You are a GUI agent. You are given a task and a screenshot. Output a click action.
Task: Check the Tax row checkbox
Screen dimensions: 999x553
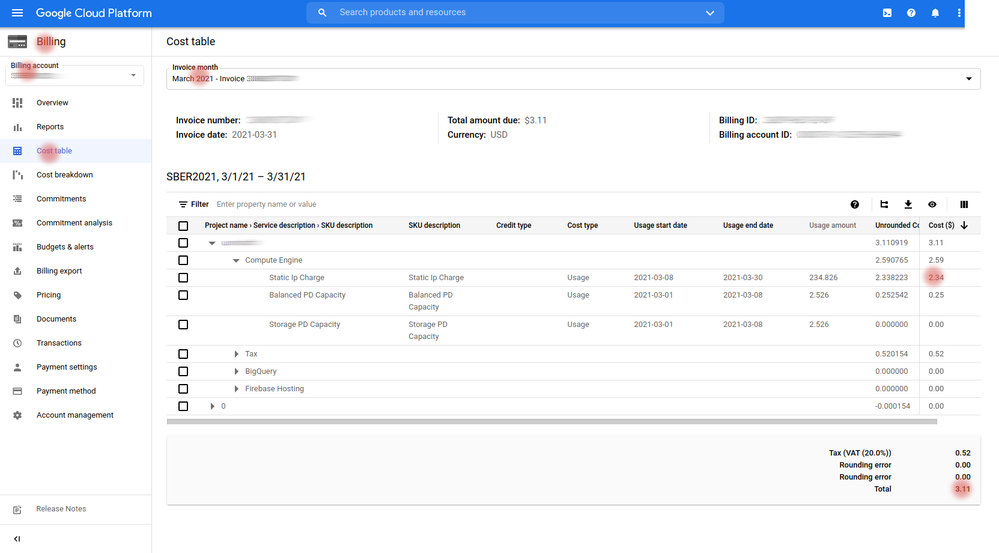click(183, 354)
